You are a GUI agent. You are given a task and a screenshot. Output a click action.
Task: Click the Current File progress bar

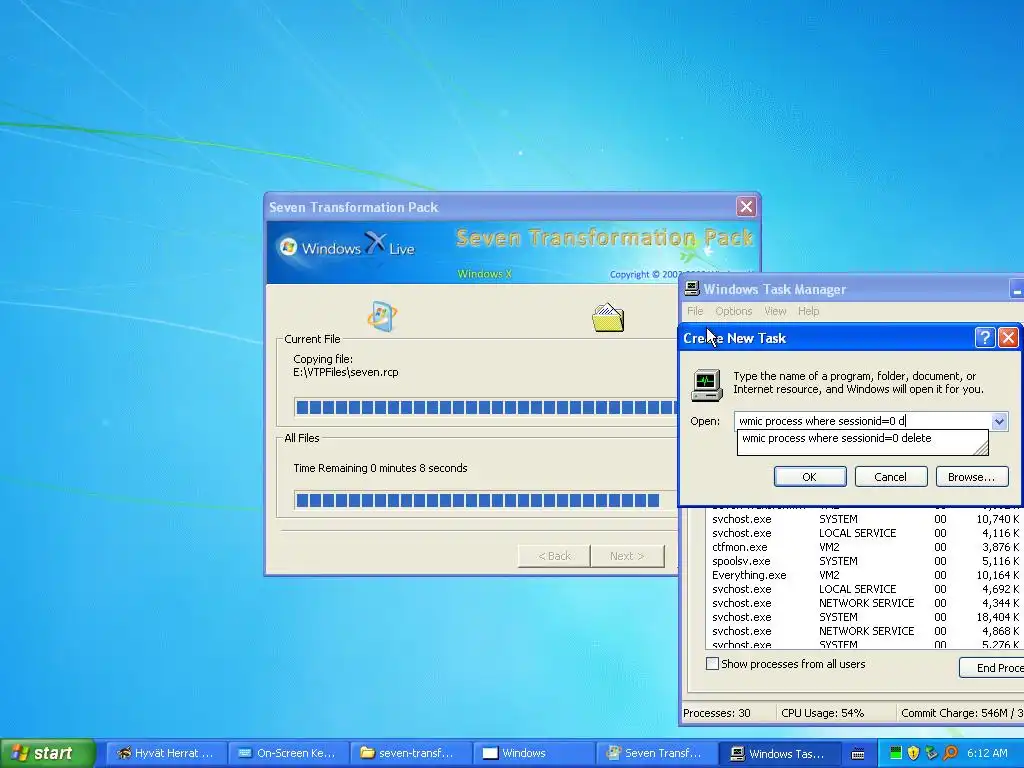coord(486,408)
